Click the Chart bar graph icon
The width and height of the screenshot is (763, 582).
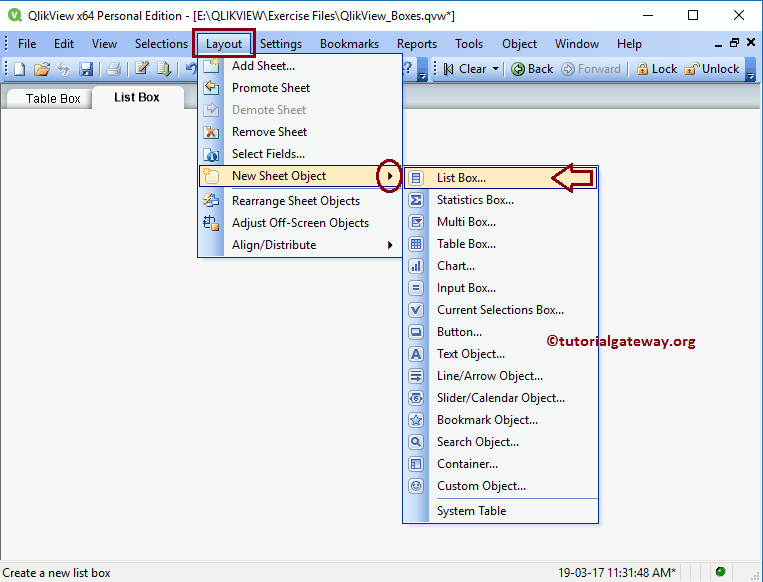point(416,266)
